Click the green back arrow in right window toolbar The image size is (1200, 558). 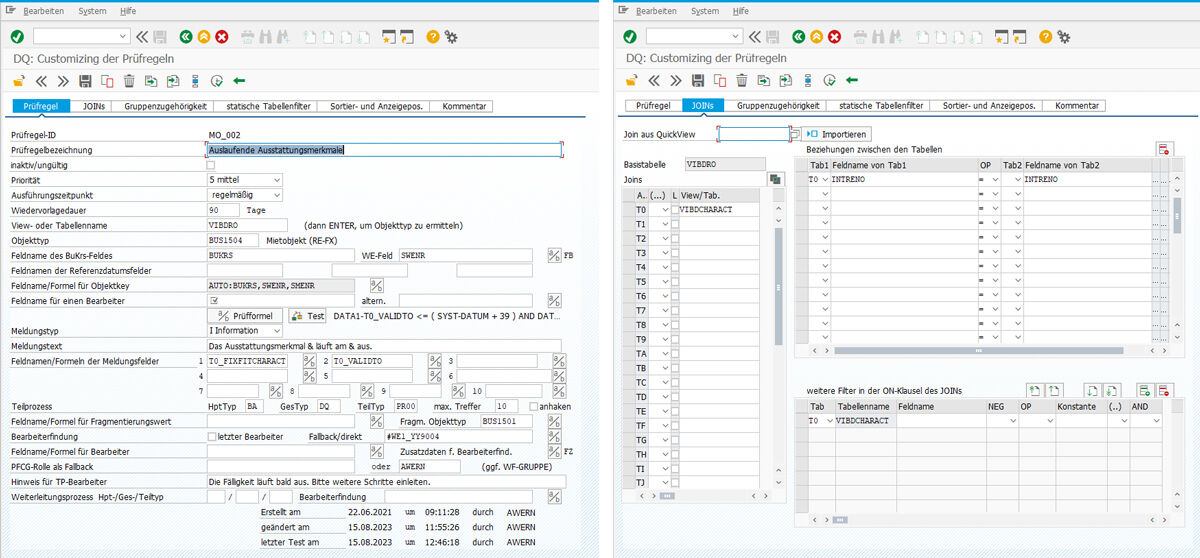[x=852, y=81]
